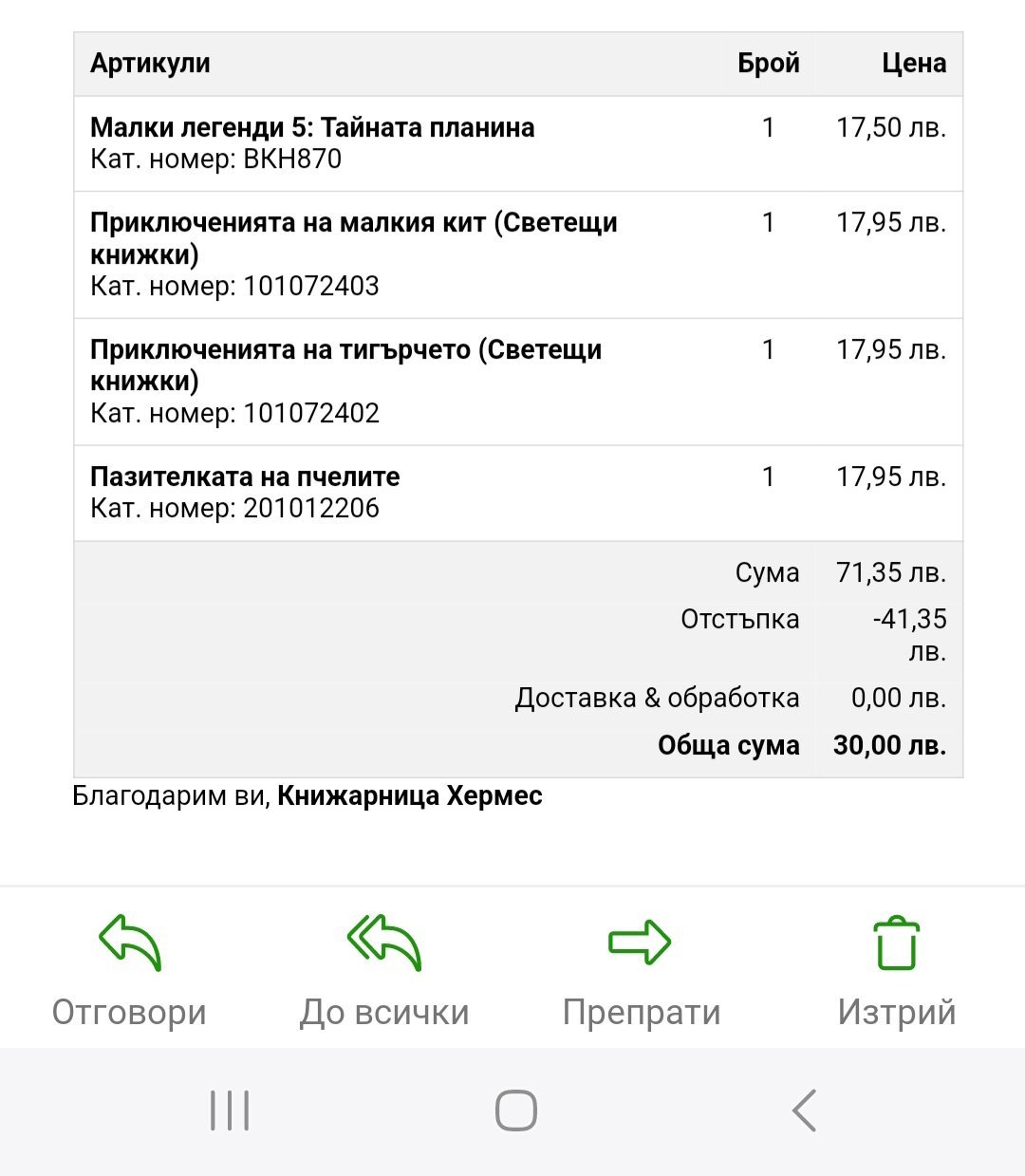Select 'Пазителката на пчелите' item title
1025x1176 pixels.
[245, 476]
